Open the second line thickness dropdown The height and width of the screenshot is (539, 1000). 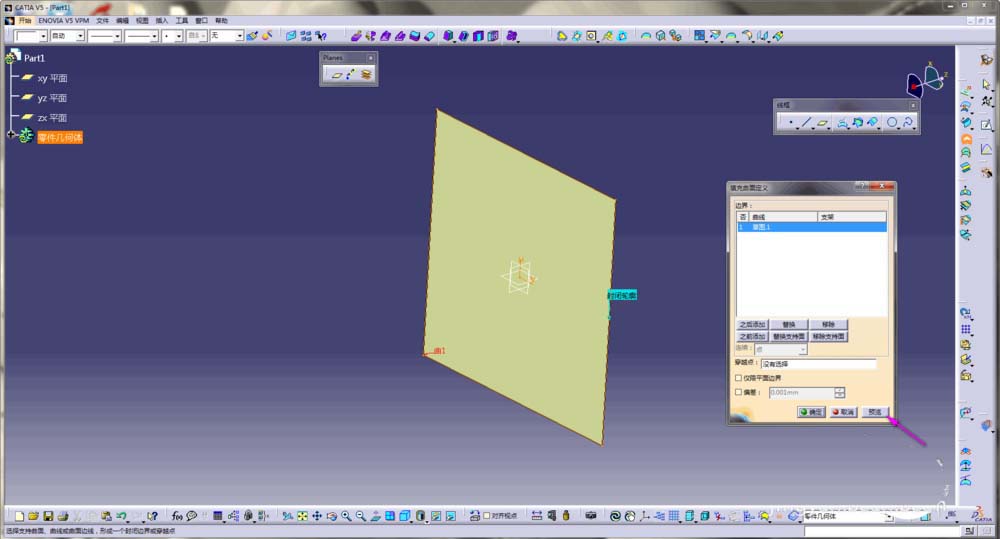pos(154,36)
